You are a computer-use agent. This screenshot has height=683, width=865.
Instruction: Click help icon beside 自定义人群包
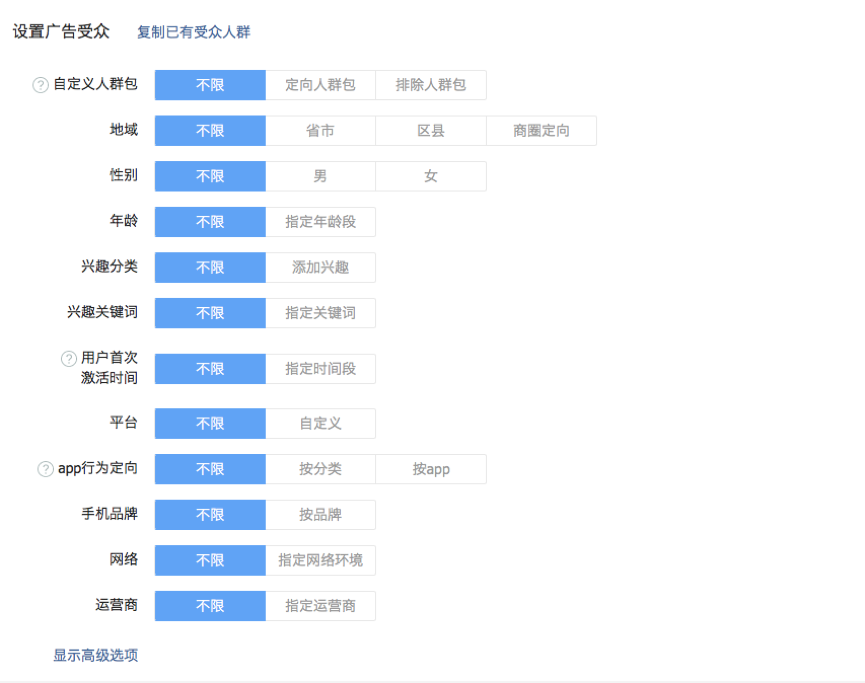tap(41, 85)
